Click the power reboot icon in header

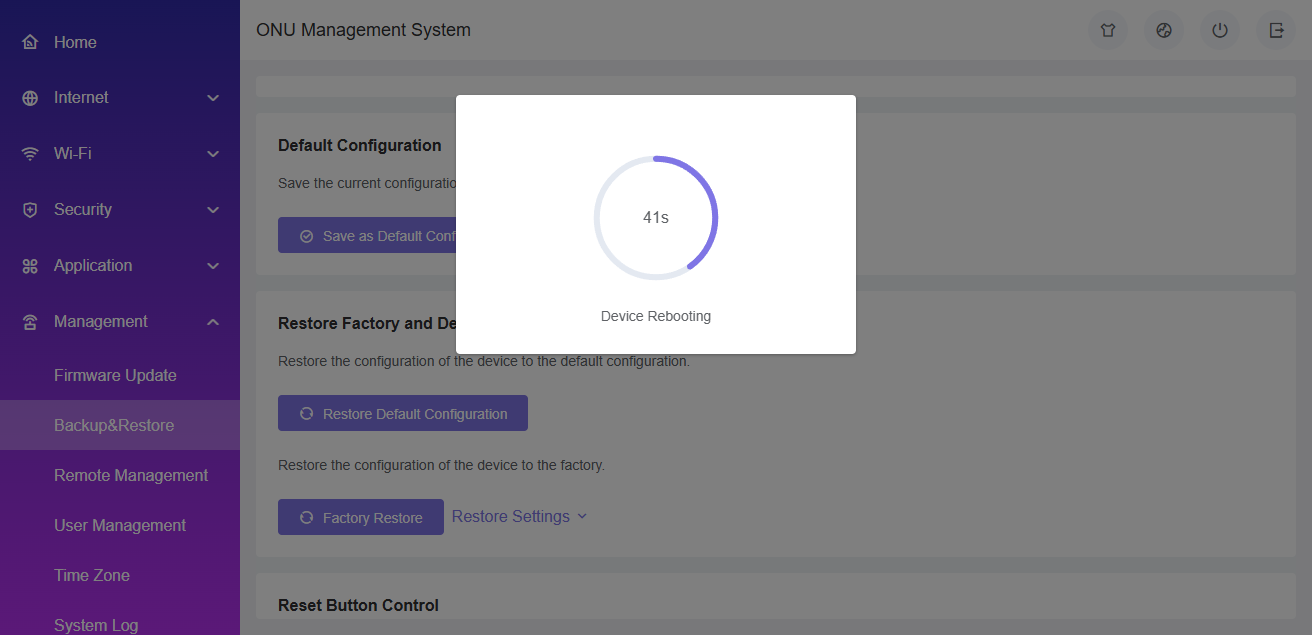click(1220, 30)
